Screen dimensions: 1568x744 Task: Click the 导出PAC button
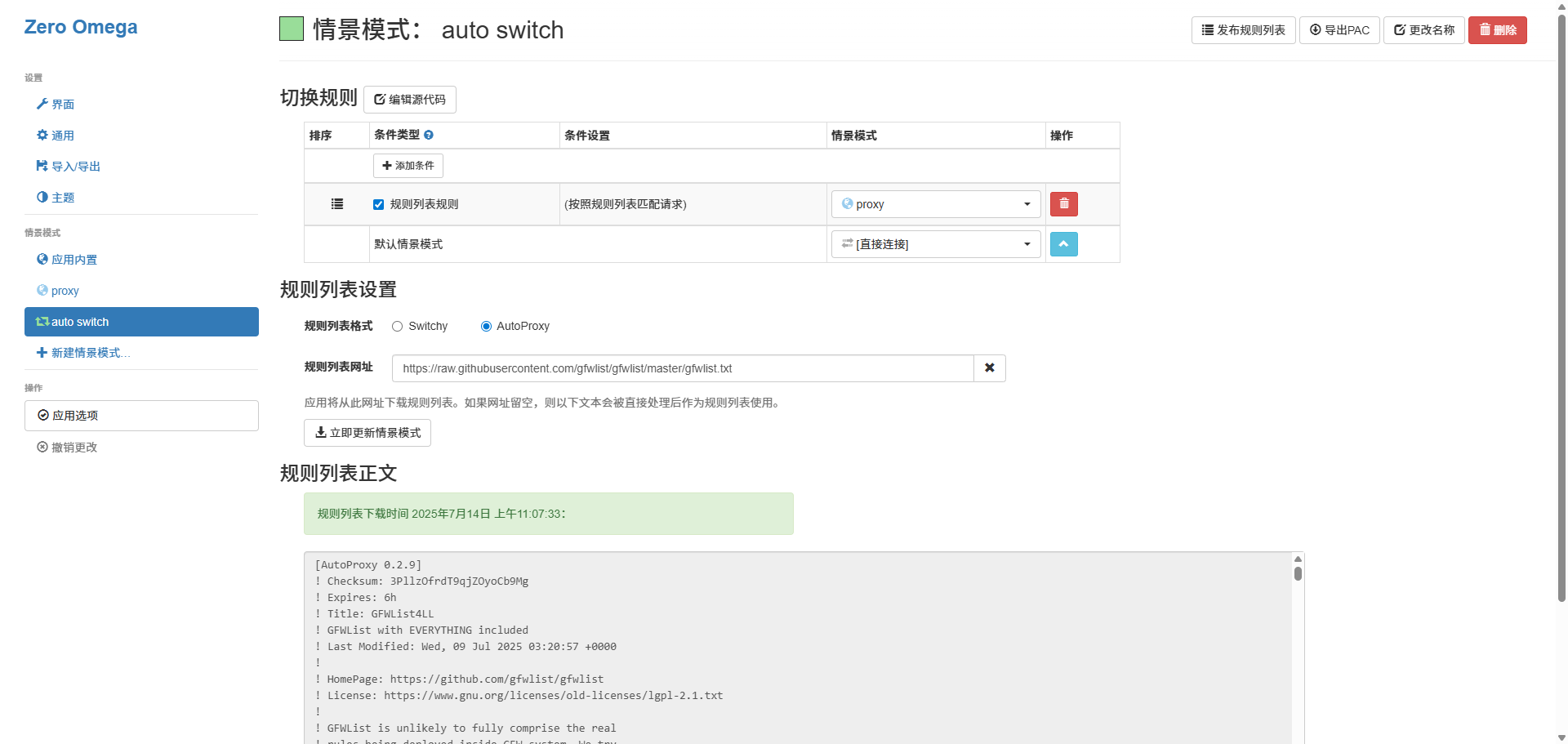1339,30
